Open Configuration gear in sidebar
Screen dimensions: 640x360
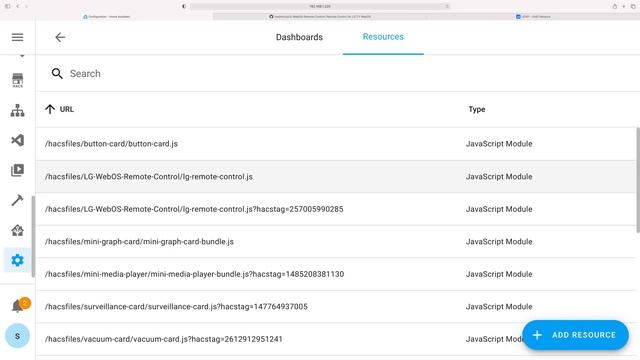tap(17, 260)
